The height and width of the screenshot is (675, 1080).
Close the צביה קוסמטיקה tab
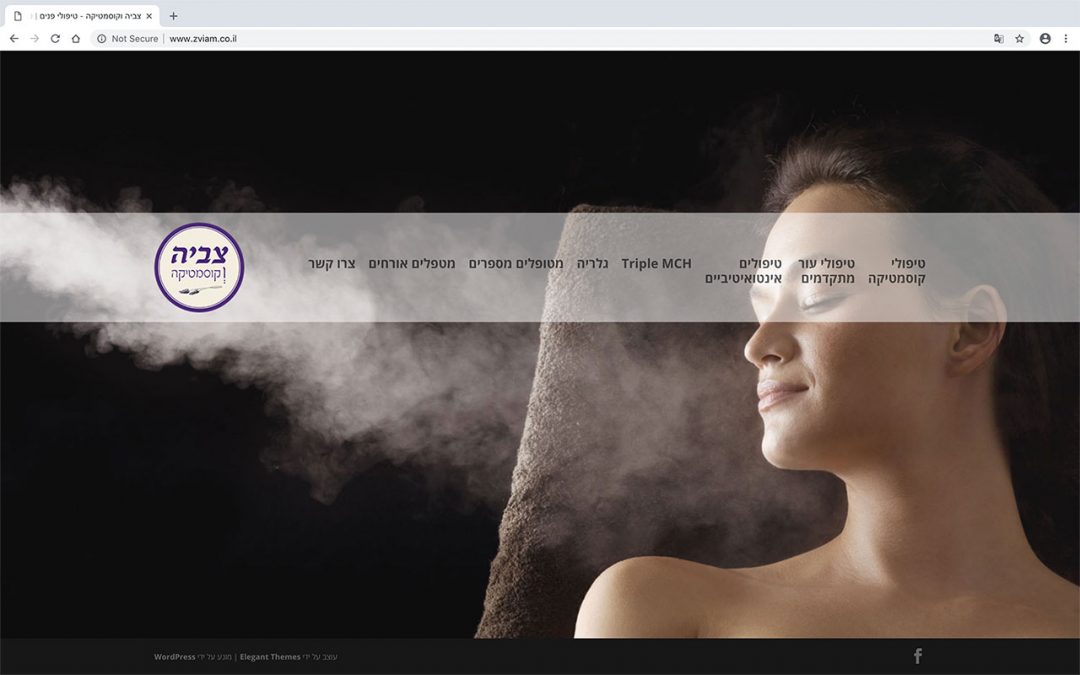(x=149, y=16)
